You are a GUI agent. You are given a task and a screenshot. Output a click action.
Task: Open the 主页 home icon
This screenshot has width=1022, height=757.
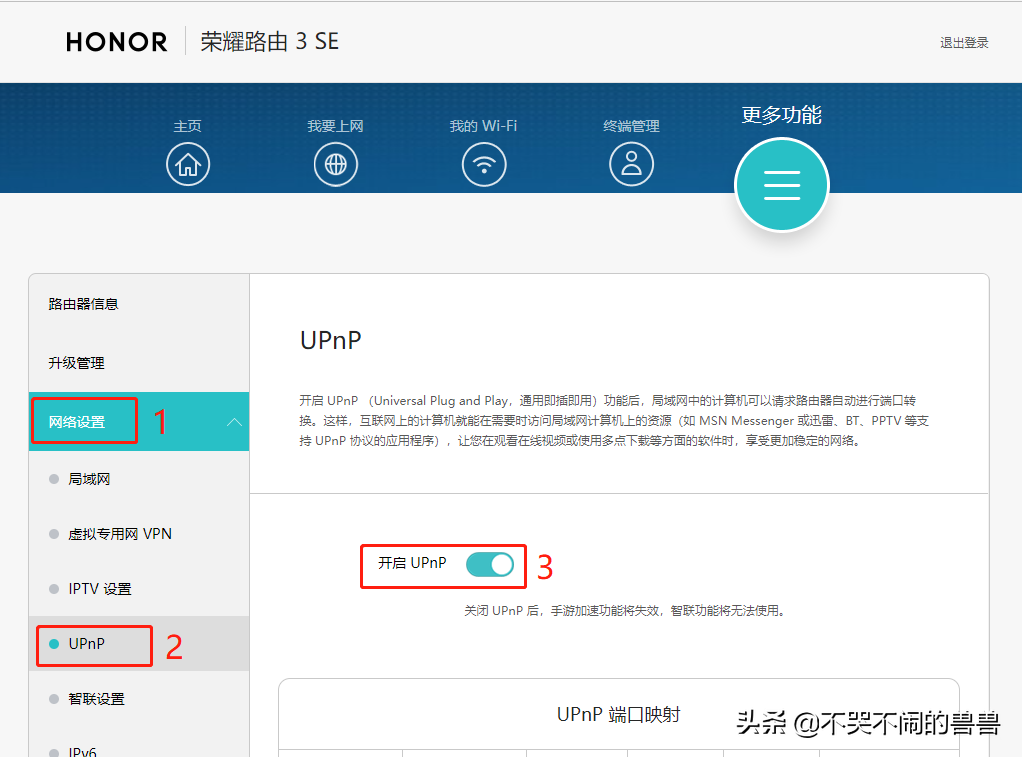(187, 163)
